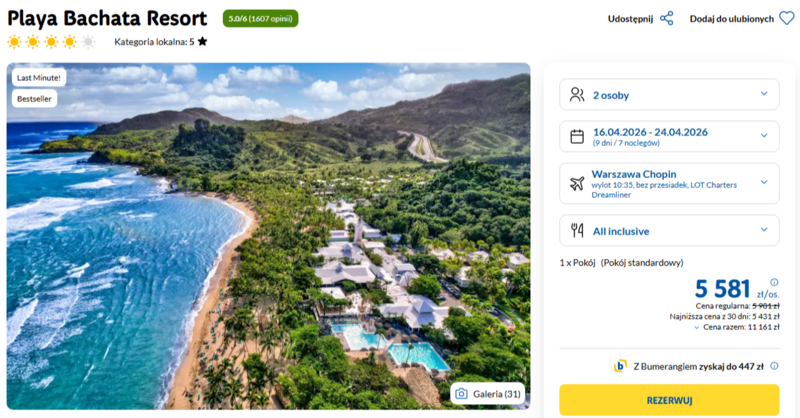Click the resort aerial photo
The image size is (800, 418).
tap(268, 250)
